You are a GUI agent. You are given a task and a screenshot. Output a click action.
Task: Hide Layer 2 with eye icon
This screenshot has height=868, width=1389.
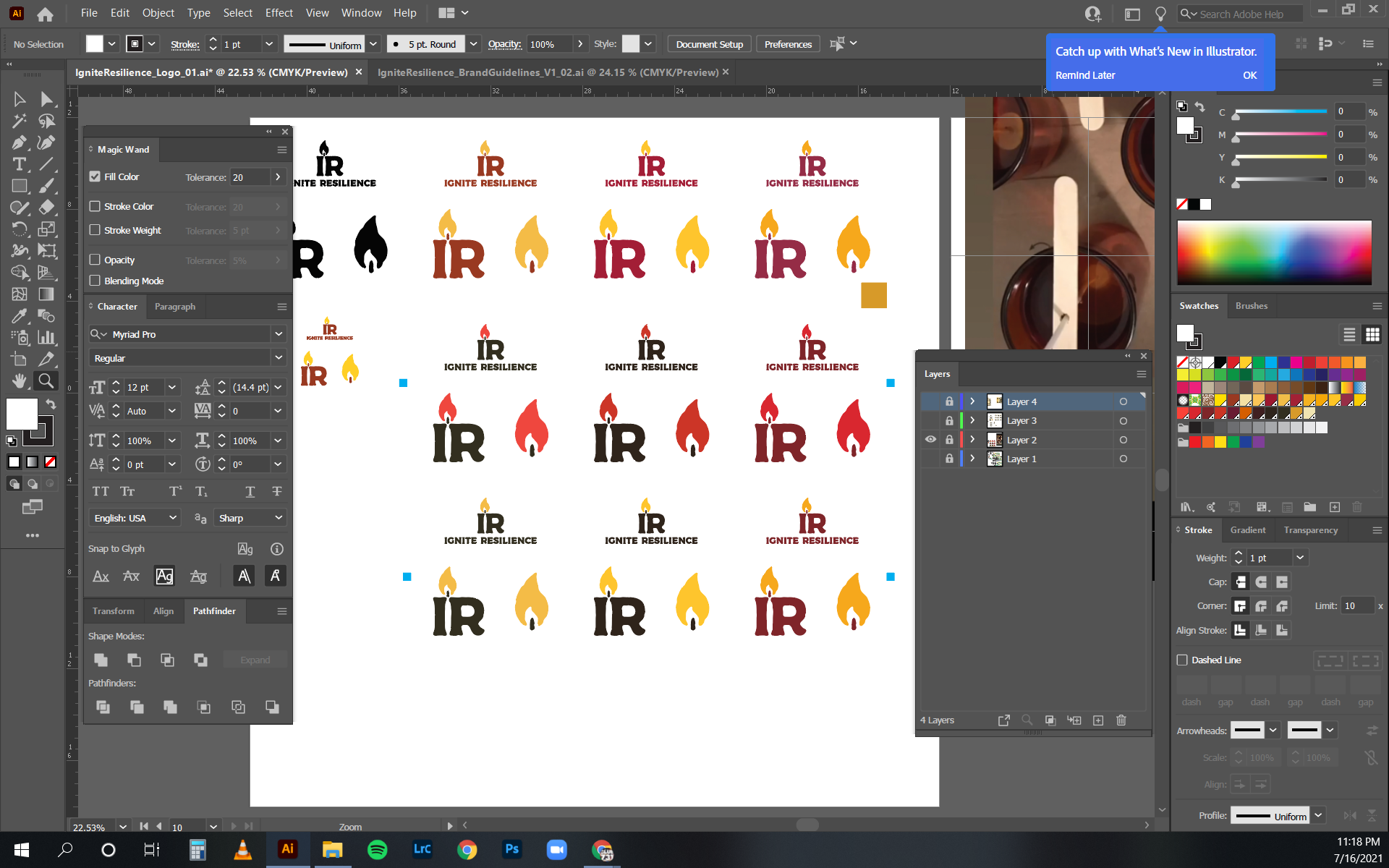(930, 439)
